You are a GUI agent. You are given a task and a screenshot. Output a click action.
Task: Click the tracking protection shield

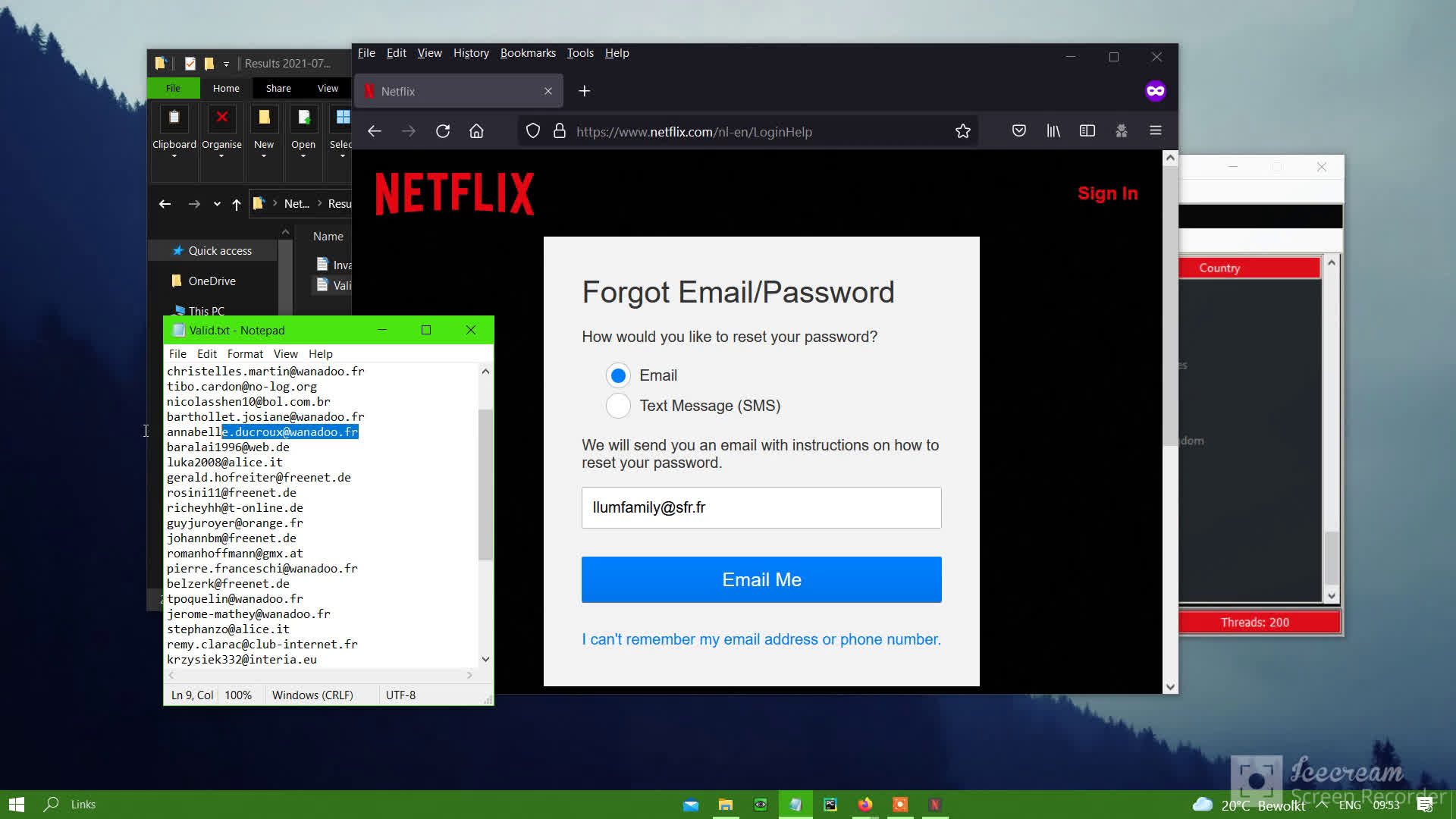tap(532, 130)
